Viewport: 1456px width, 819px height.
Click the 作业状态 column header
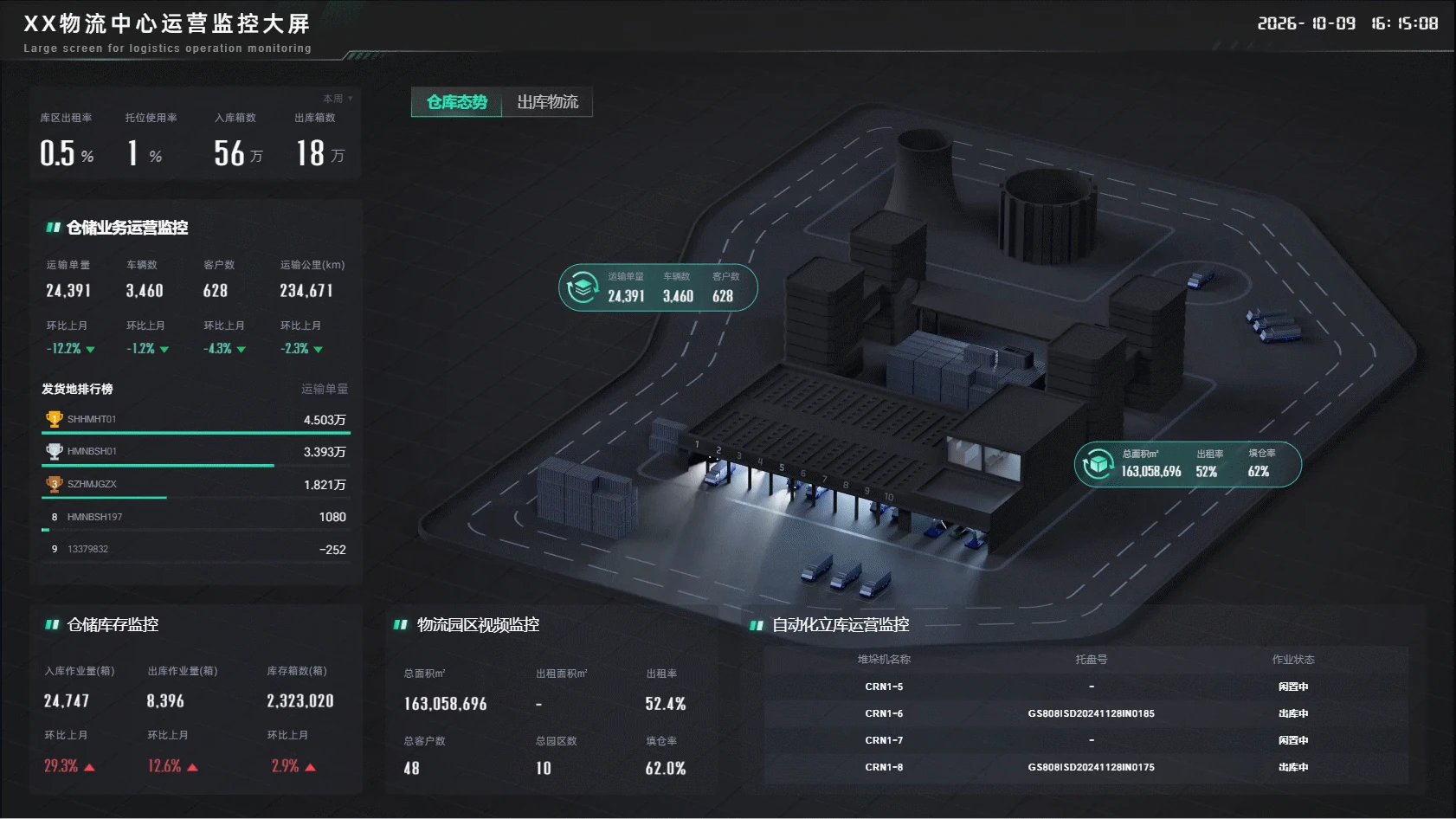[1293, 660]
